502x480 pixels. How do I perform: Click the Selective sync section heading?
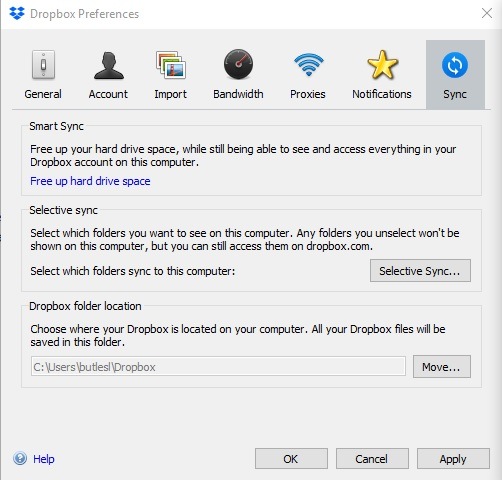[63, 210]
